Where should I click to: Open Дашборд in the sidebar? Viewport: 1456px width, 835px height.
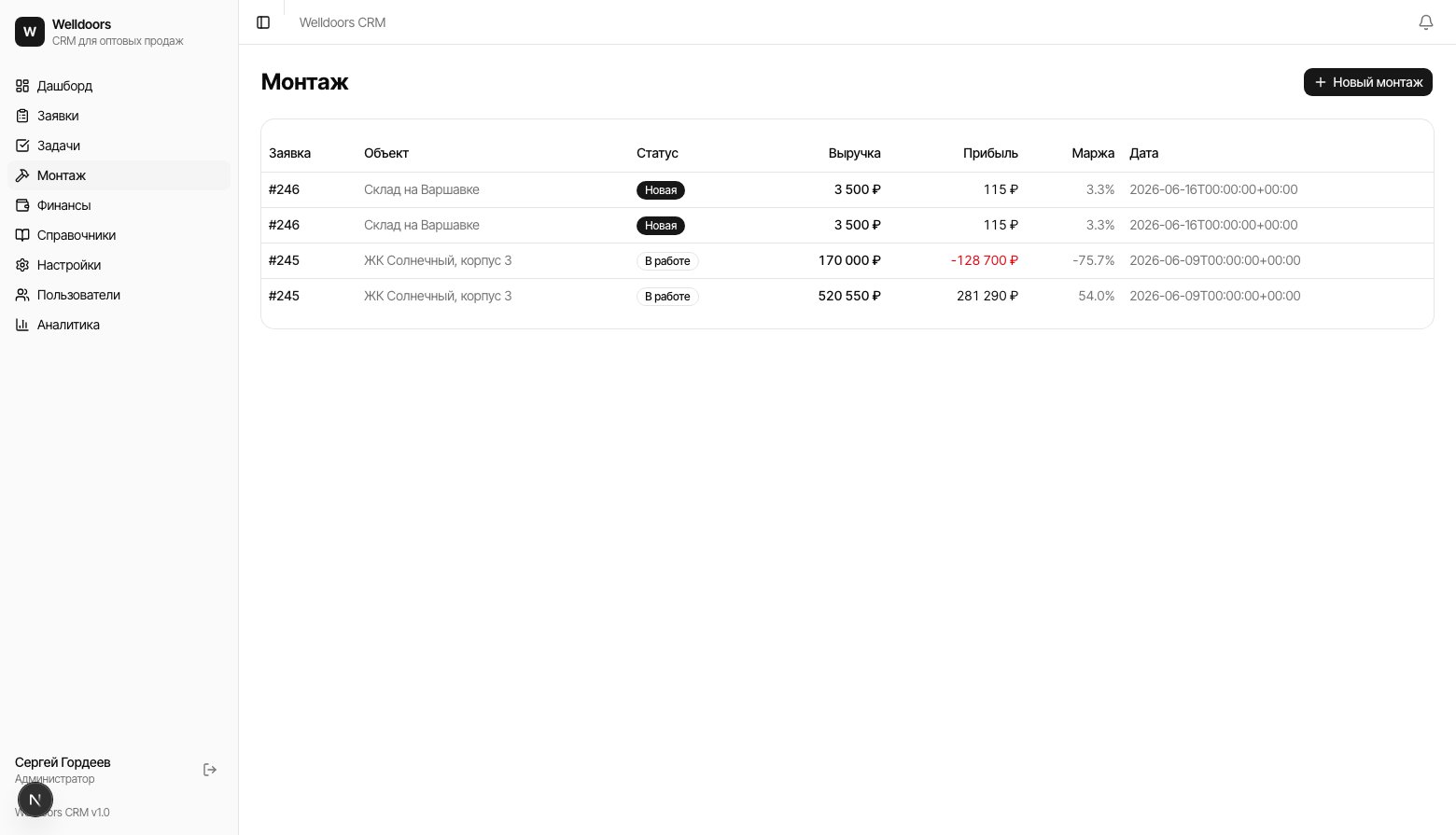pos(119,86)
